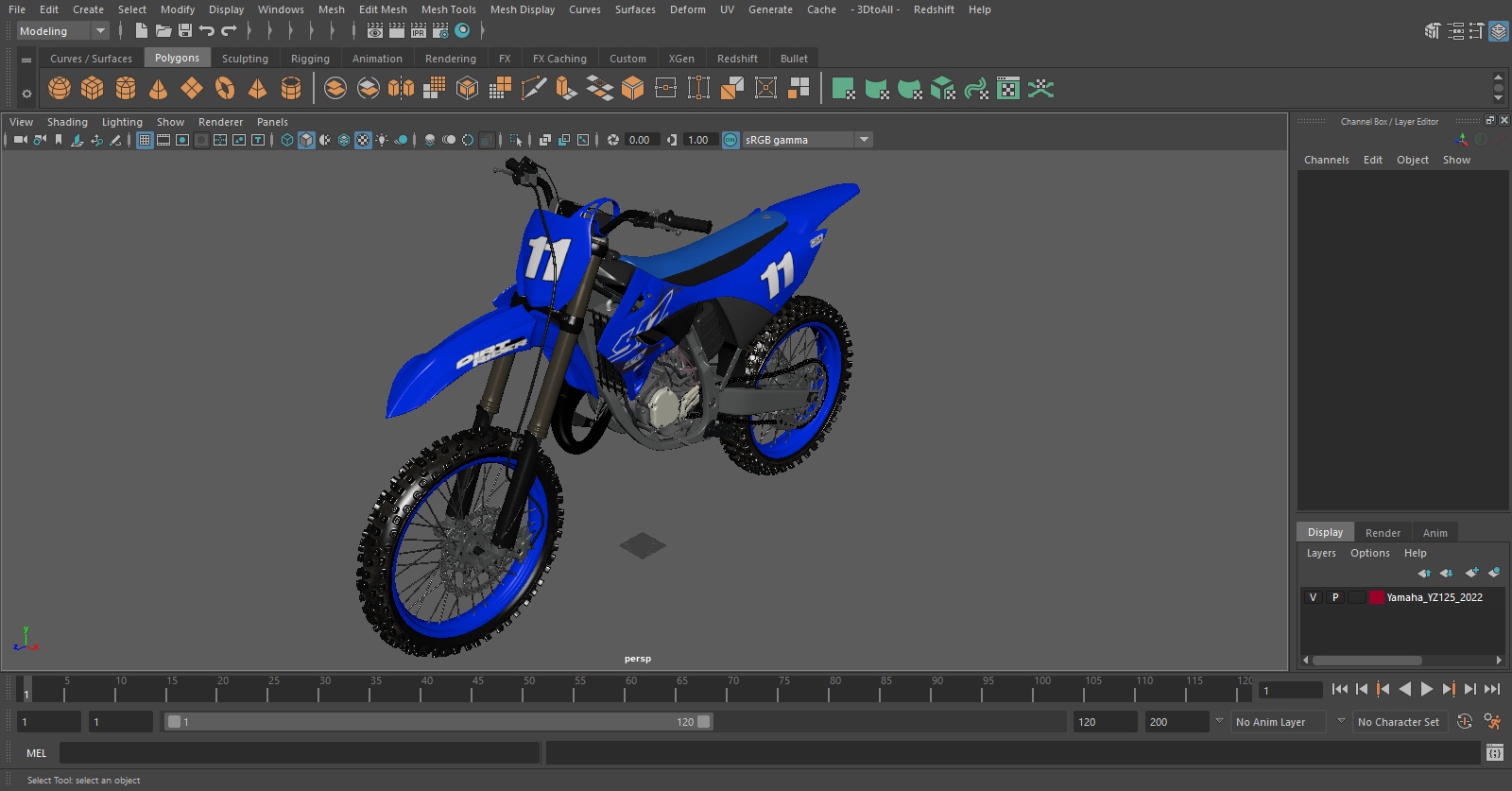Screen dimensions: 1512x791
Task: Click the Open Scene folder icon
Action: 163,30
